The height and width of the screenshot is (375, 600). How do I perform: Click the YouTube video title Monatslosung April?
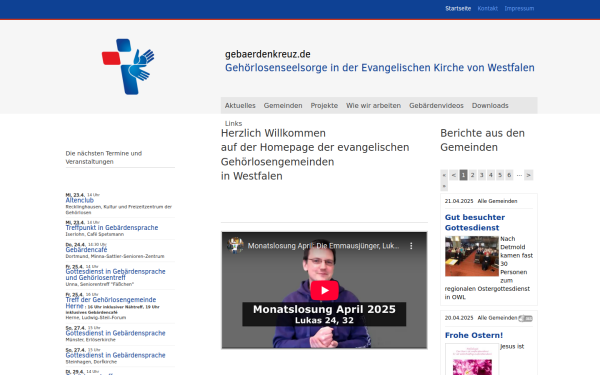point(323,246)
